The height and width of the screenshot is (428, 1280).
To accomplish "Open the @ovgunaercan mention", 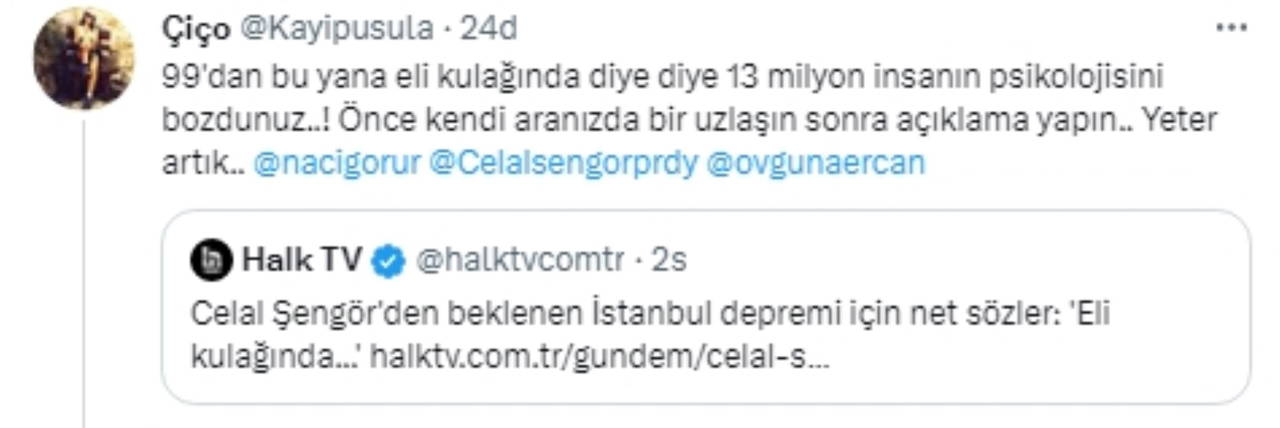I will [x=816, y=164].
